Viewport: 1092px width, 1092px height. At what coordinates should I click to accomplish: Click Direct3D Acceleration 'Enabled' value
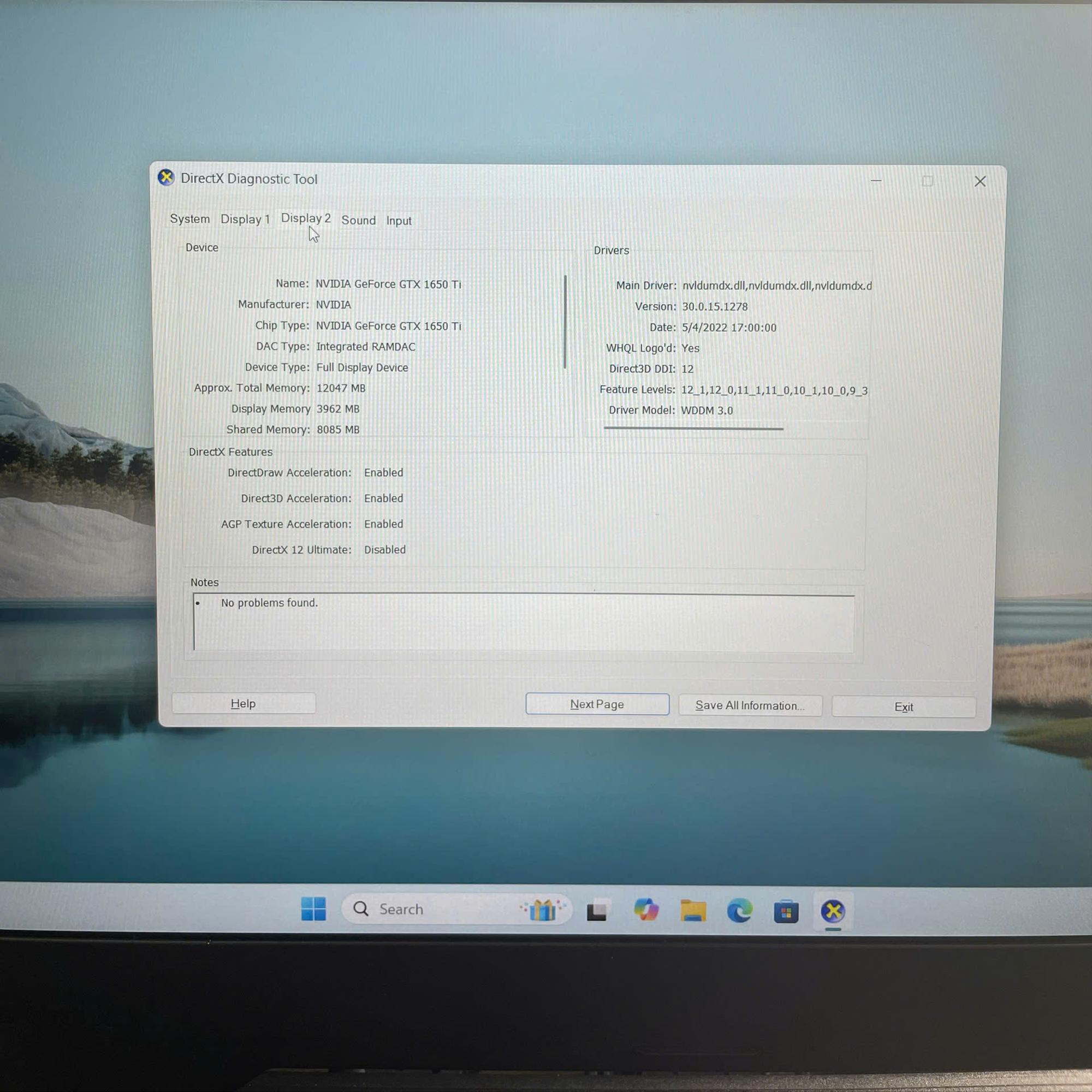384,498
